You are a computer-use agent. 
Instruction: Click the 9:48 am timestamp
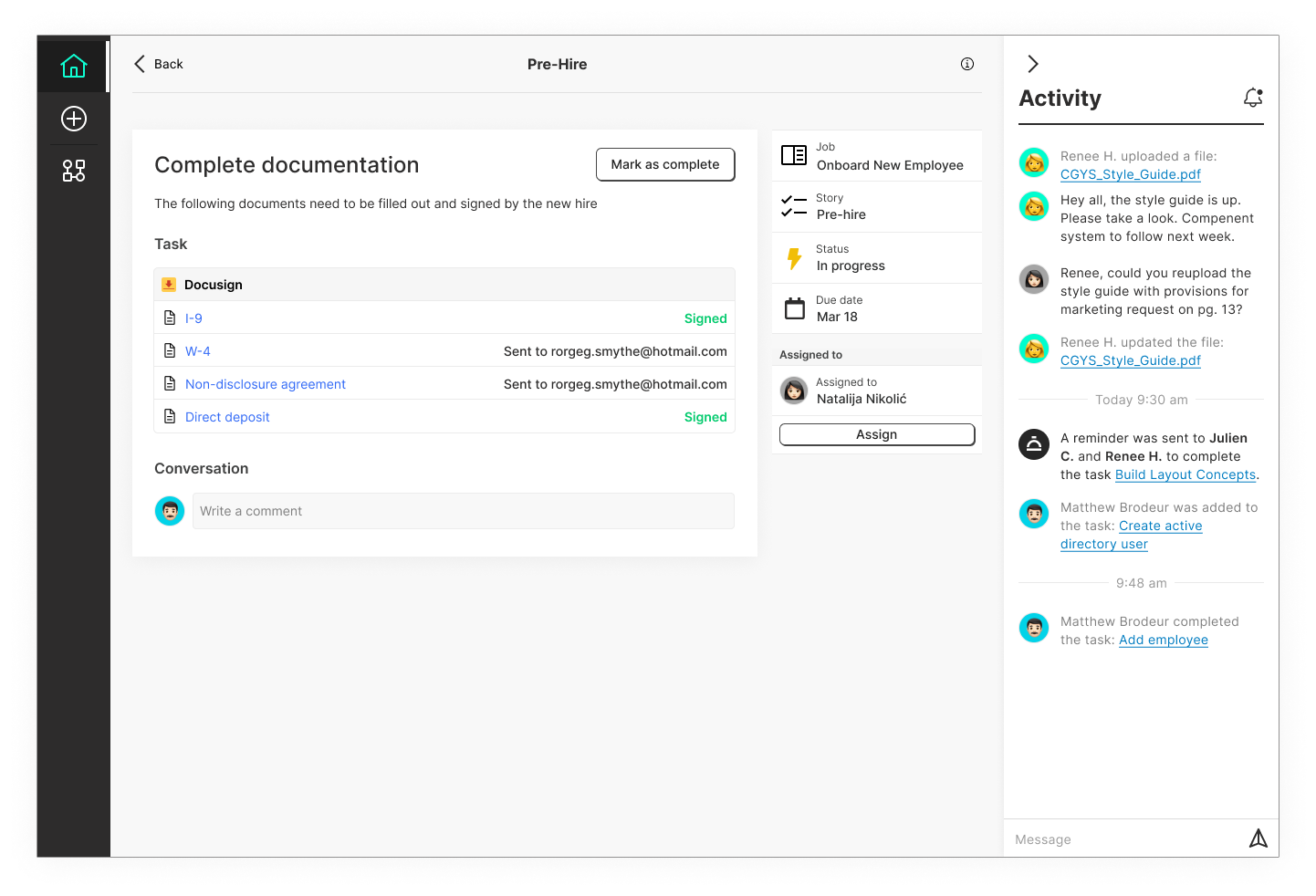point(1142,583)
